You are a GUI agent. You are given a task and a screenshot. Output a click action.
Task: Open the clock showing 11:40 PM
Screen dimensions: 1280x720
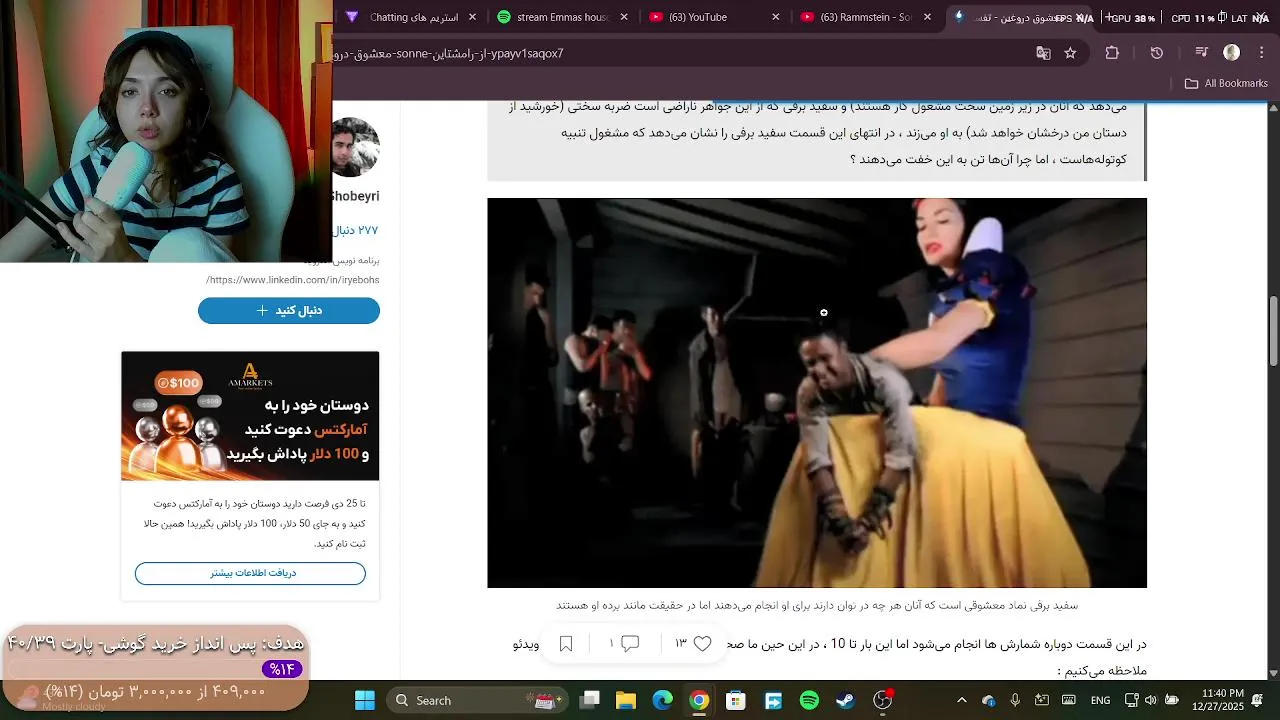tap(1217, 700)
